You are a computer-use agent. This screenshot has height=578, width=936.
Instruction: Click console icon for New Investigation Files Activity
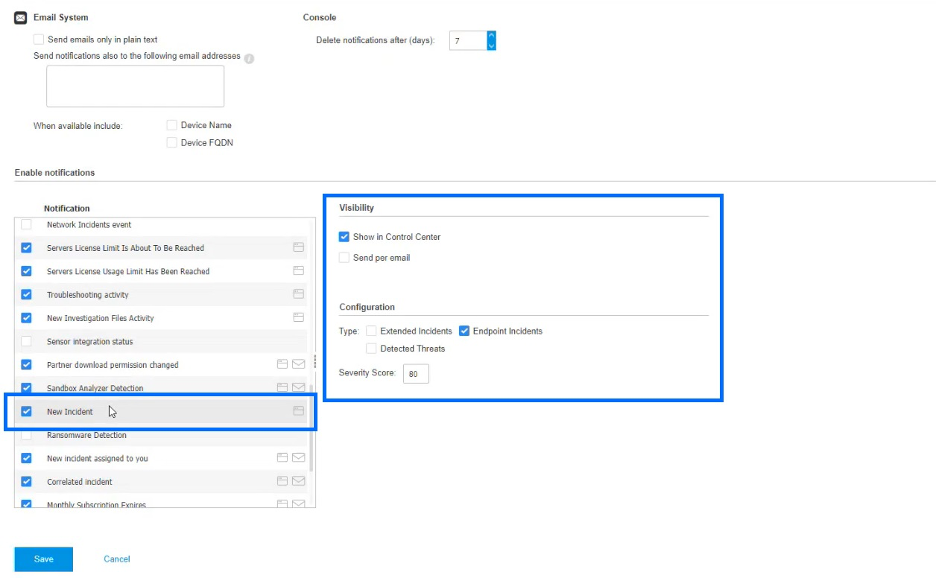298,318
